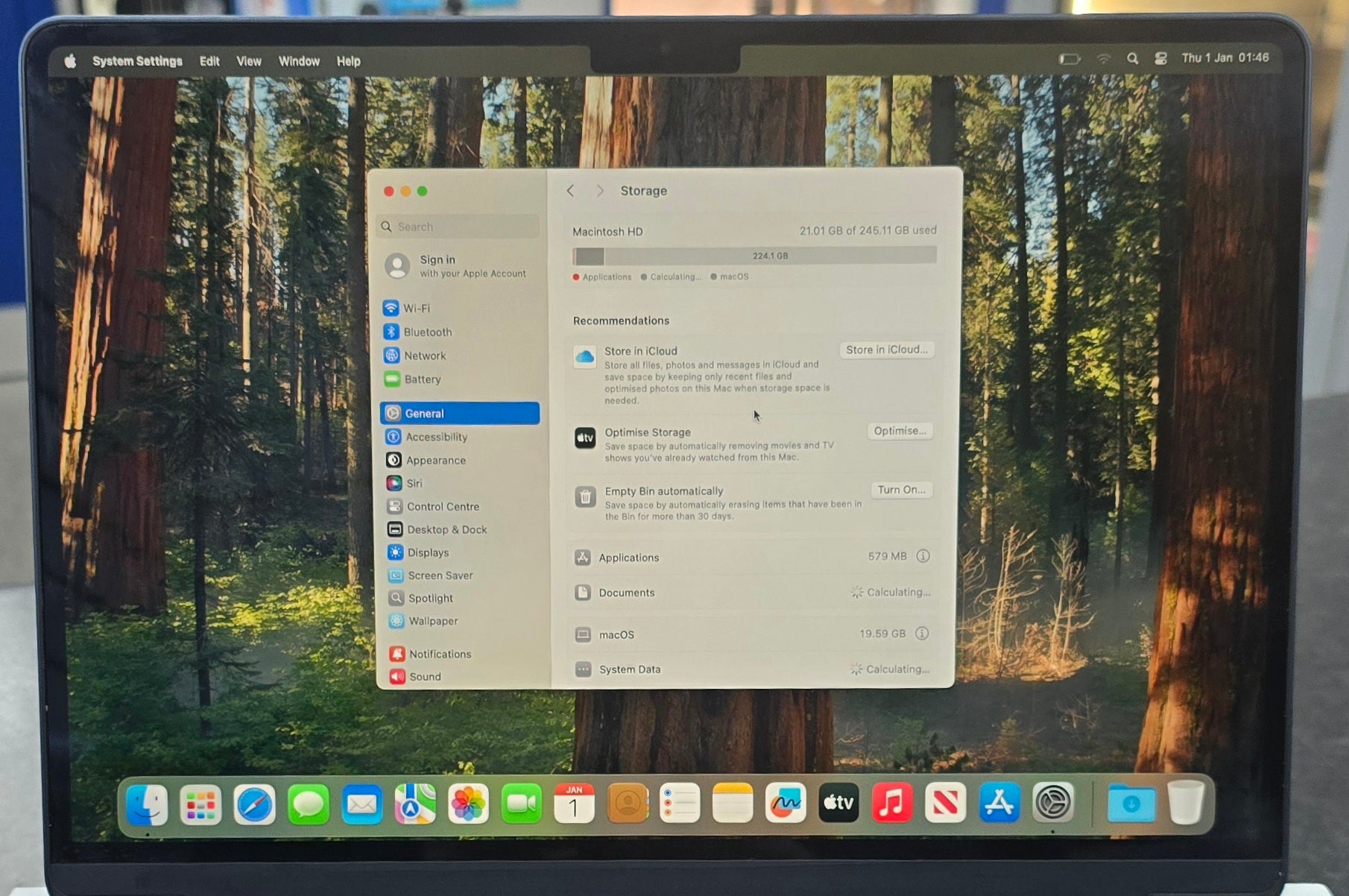Image resolution: width=1349 pixels, height=896 pixels.
Task: Open Finder from the Dock
Action: pos(147,805)
